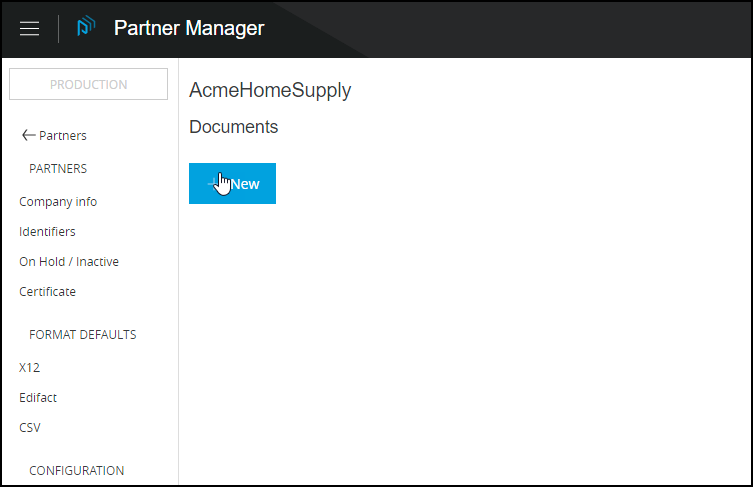753x487 pixels.
Task: Open the hamburger navigation menu
Action: 30,29
